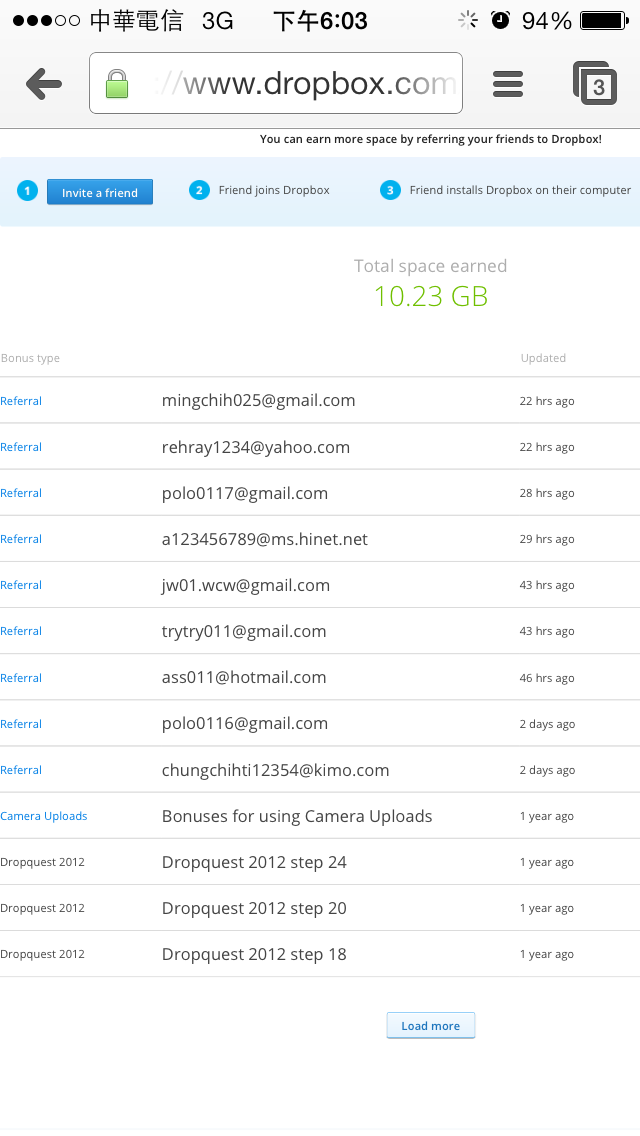Open the Camera Uploads link

tap(43, 816)
